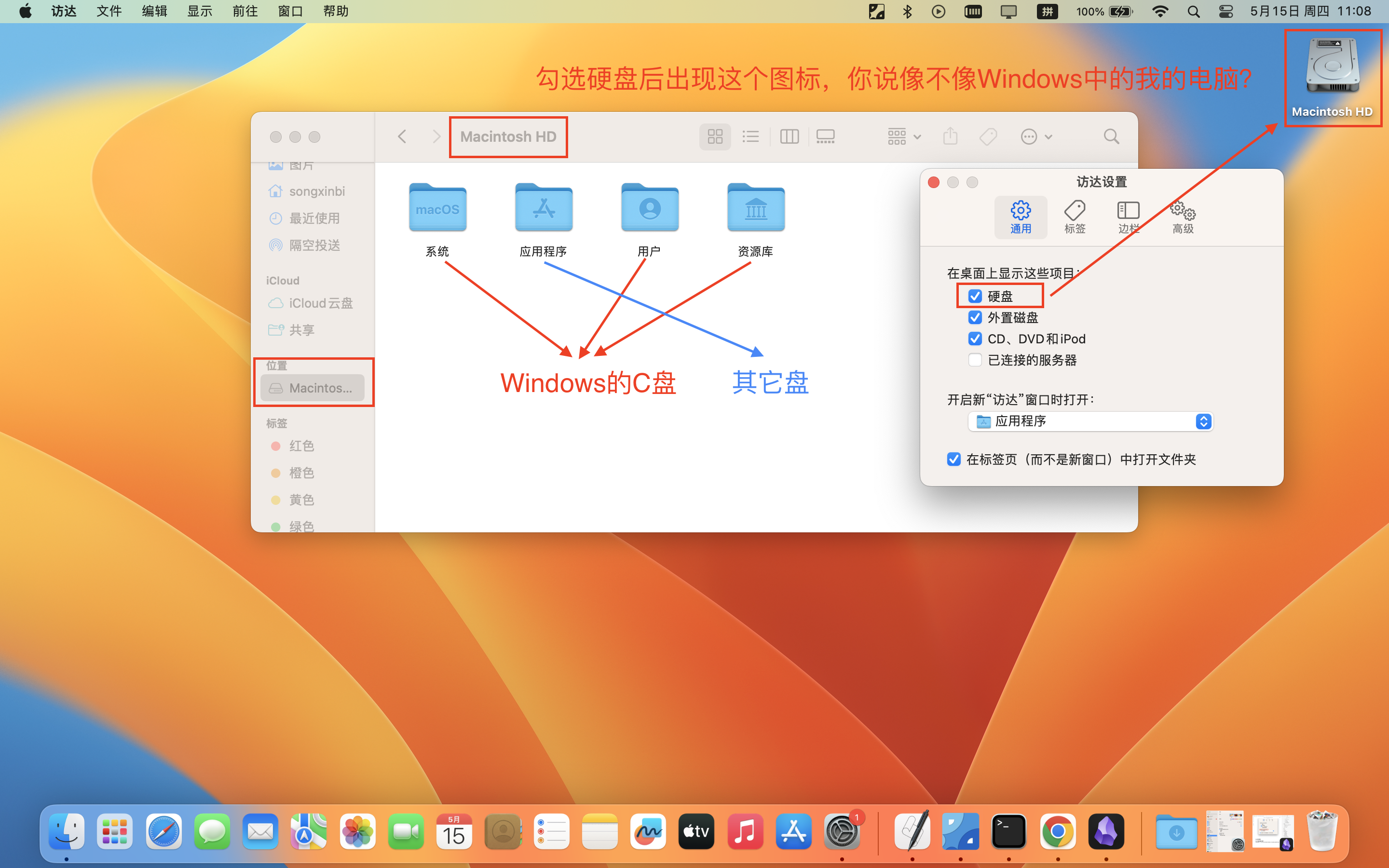Switch to 边栏 tab in 访达设置

[1129, 217]
